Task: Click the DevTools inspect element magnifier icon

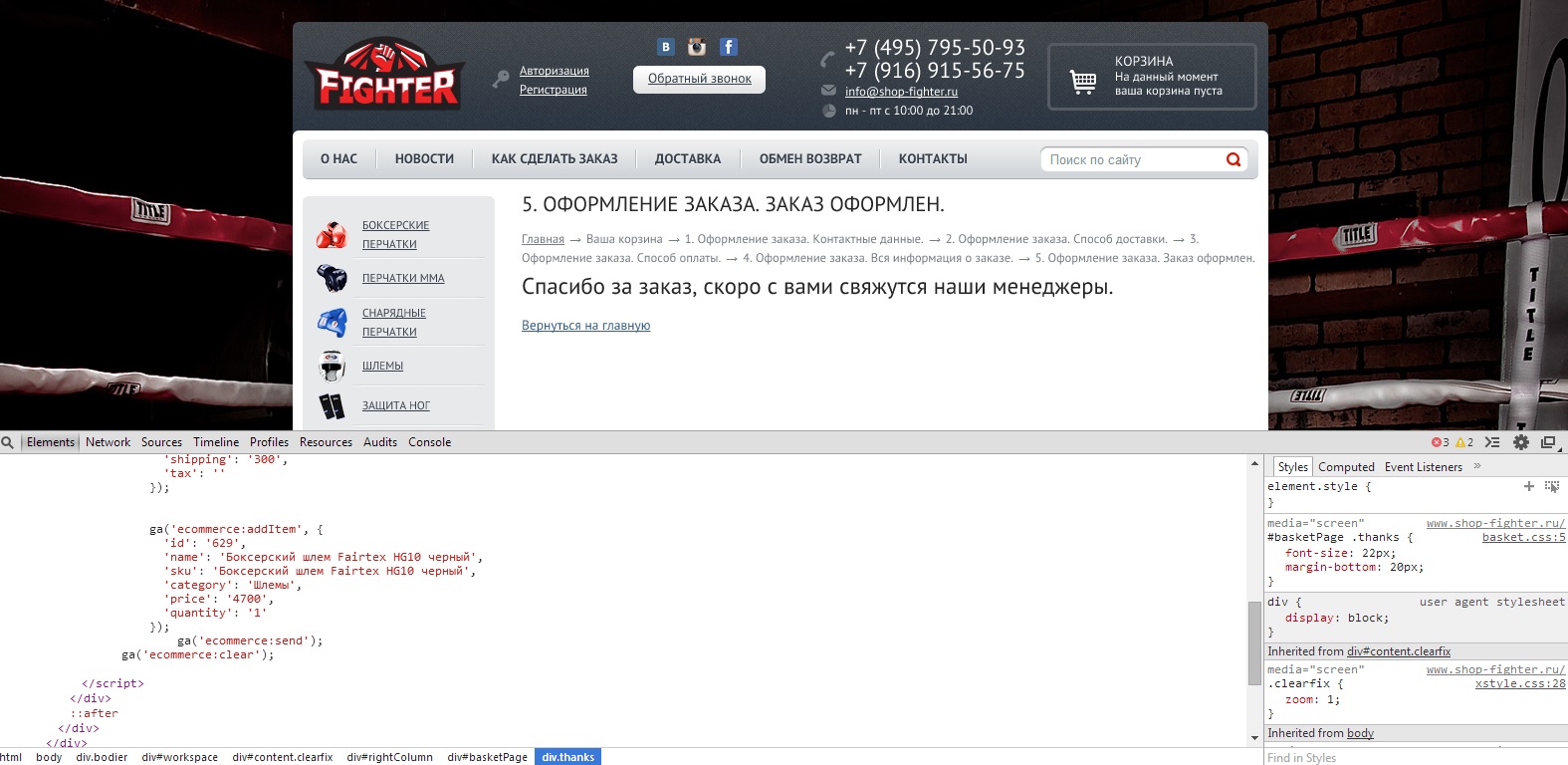Action: (x=8, y=442)
